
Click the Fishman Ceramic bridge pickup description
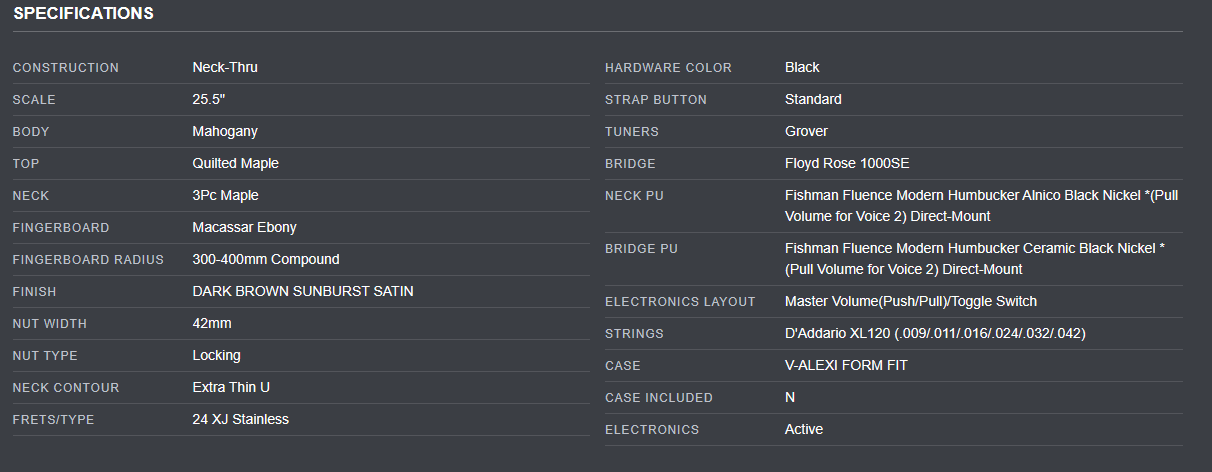click(974, 258)
